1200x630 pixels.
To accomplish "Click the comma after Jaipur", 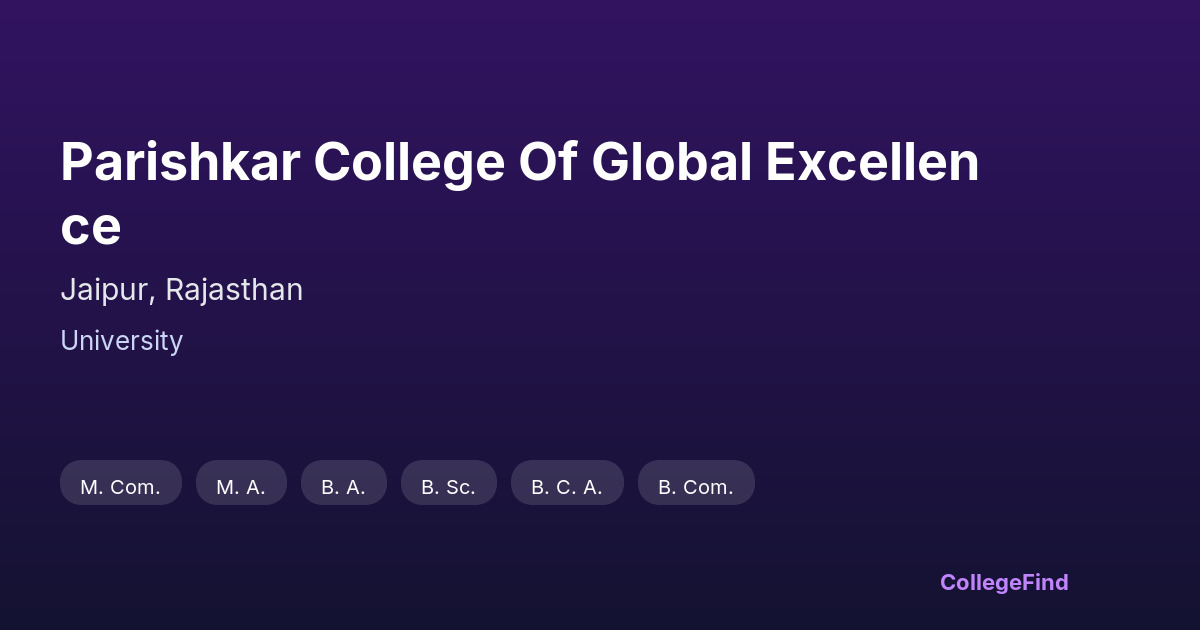I will 153,298.
